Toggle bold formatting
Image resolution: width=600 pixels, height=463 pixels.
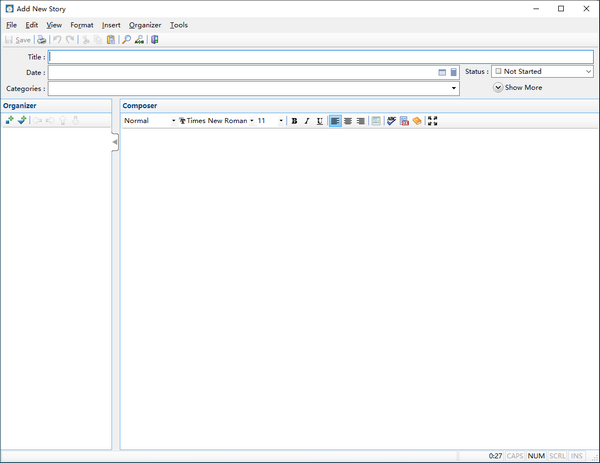point(294,121)
